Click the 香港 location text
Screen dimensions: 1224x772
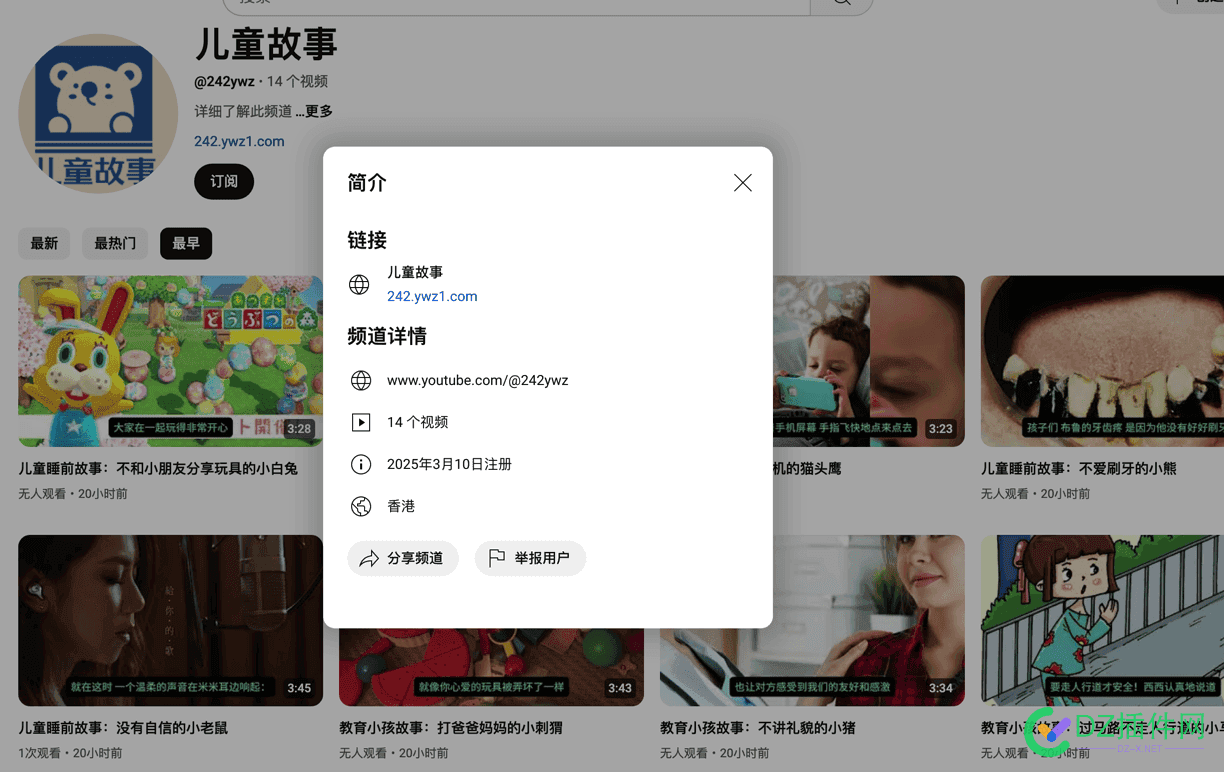click(401, 506)
